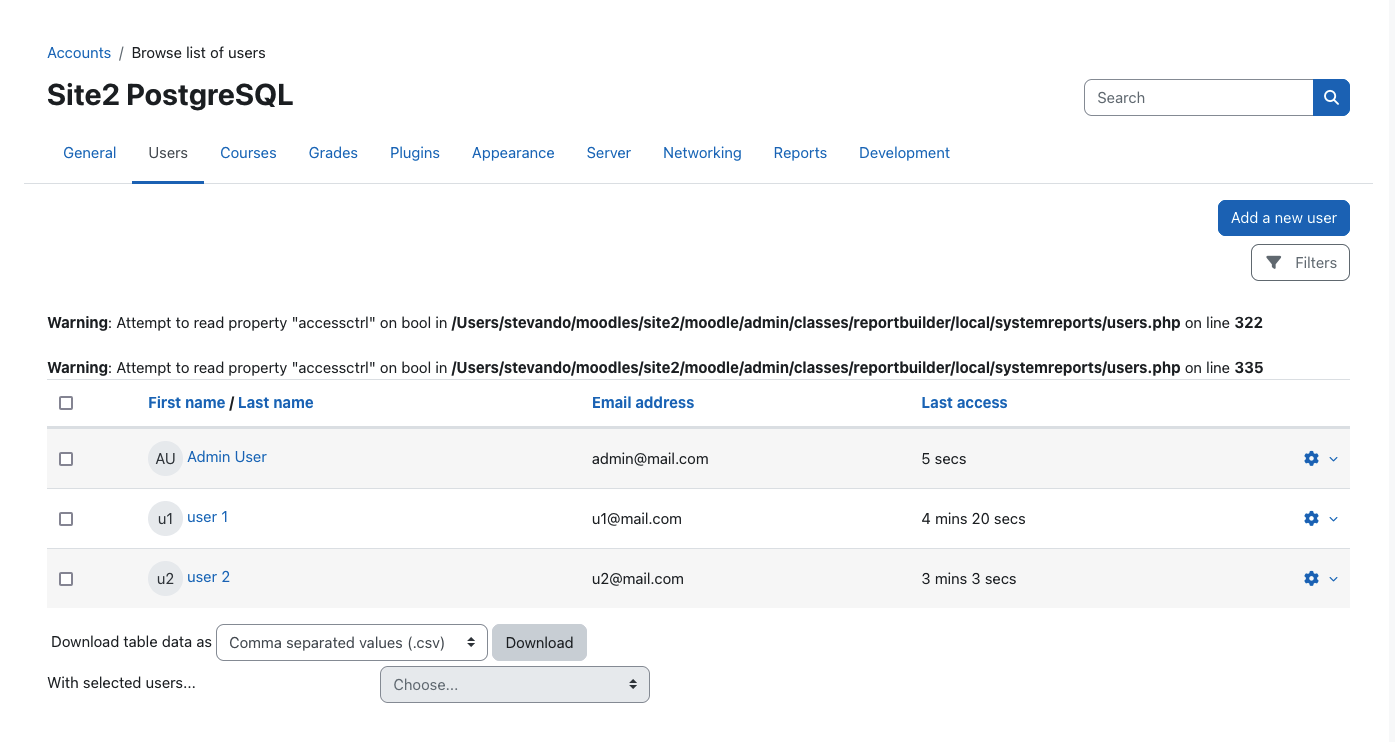Open the Reports tab

tap(800, 153)
